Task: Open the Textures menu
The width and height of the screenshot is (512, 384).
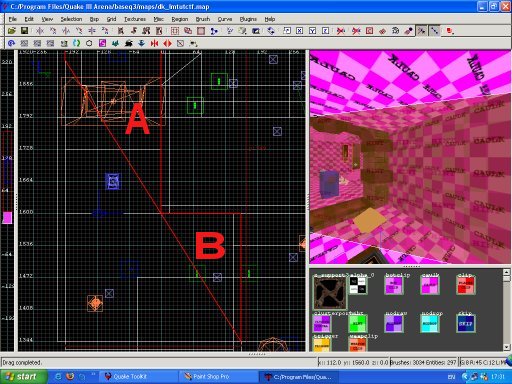Action: point(135,19)
